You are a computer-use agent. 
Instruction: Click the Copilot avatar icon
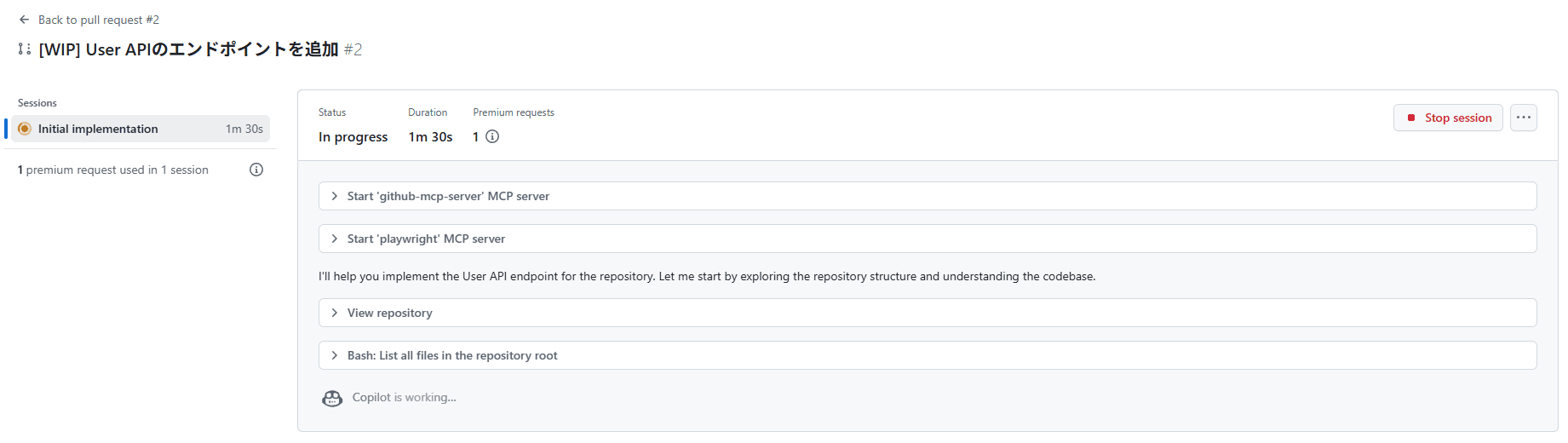point(332,398)
